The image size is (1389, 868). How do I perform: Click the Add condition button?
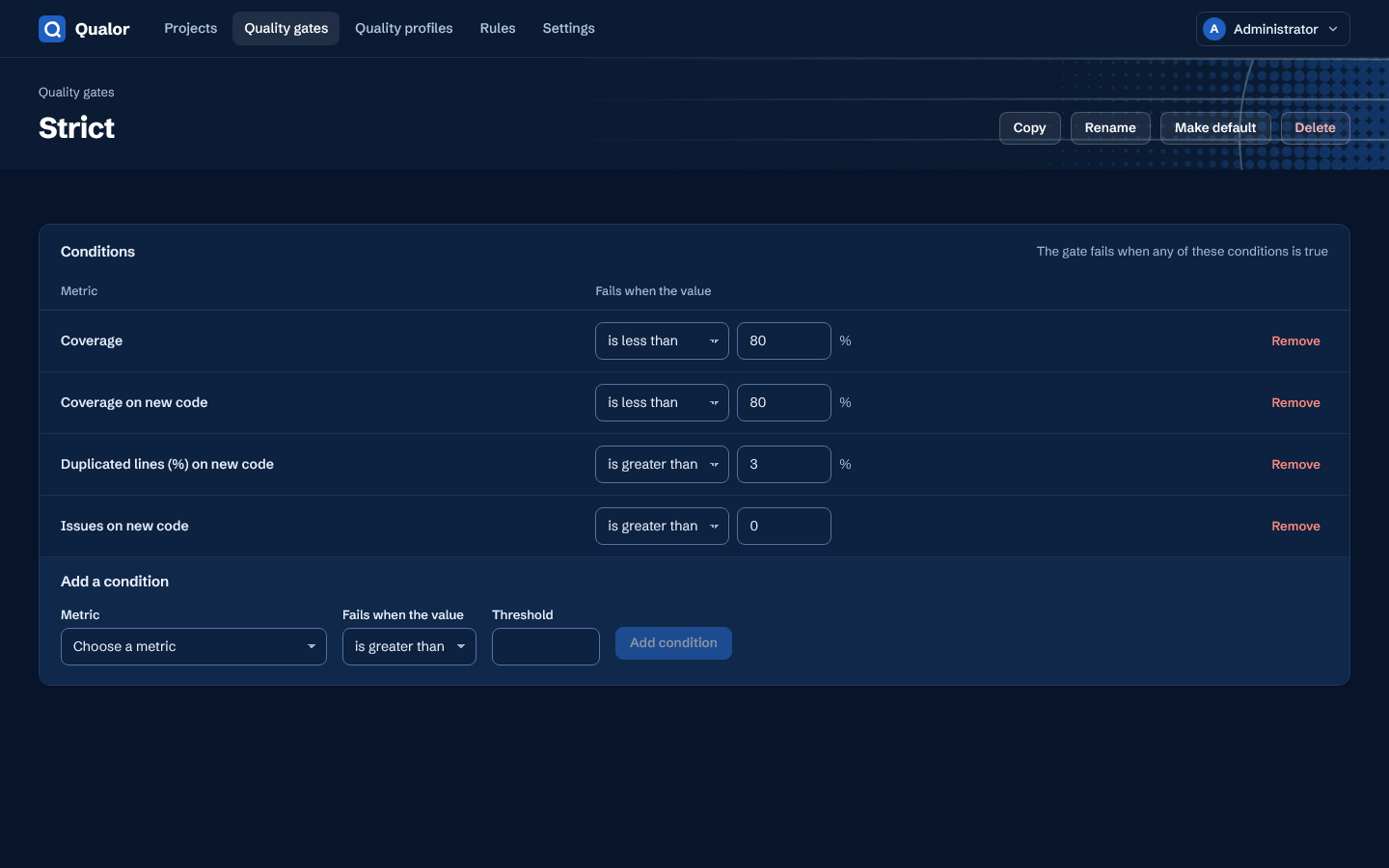coord(673,643)
